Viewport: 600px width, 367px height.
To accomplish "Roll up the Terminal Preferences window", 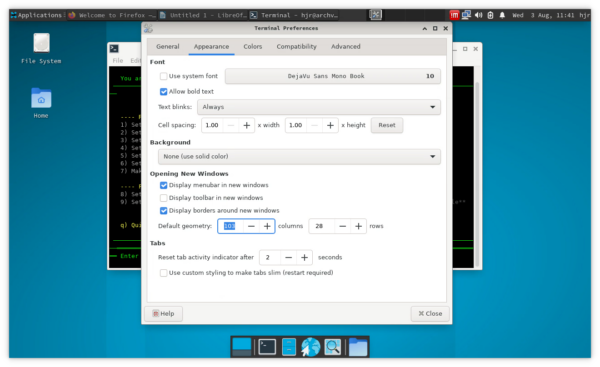I will click(x=424, y=28).
